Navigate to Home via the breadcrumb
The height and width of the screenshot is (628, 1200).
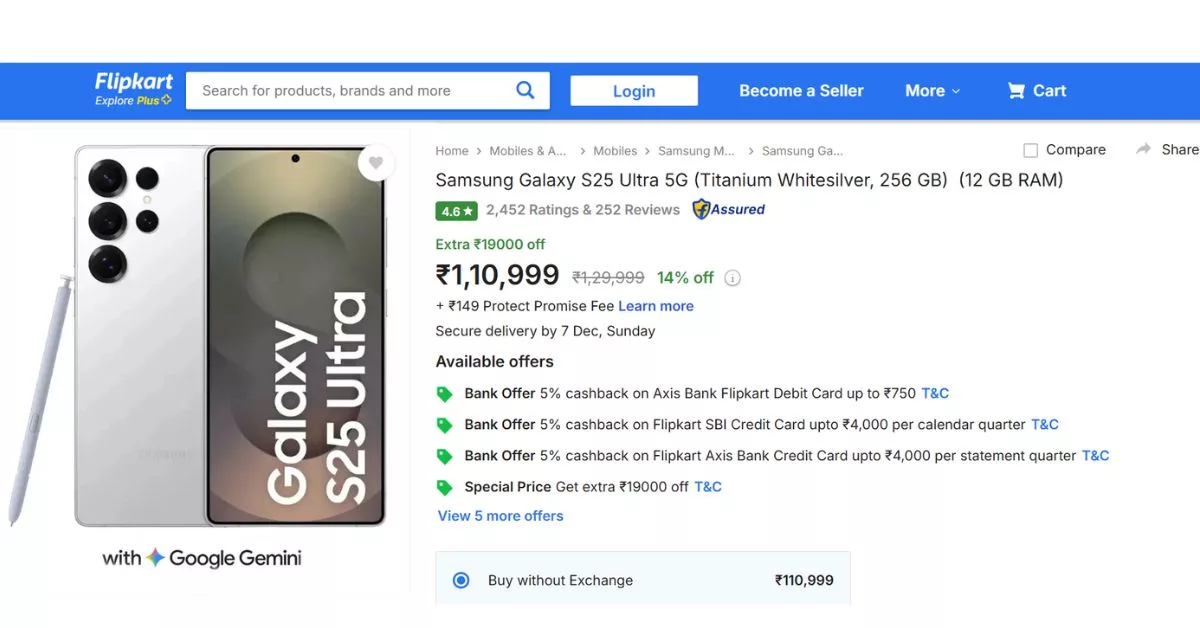click(452, 150)
